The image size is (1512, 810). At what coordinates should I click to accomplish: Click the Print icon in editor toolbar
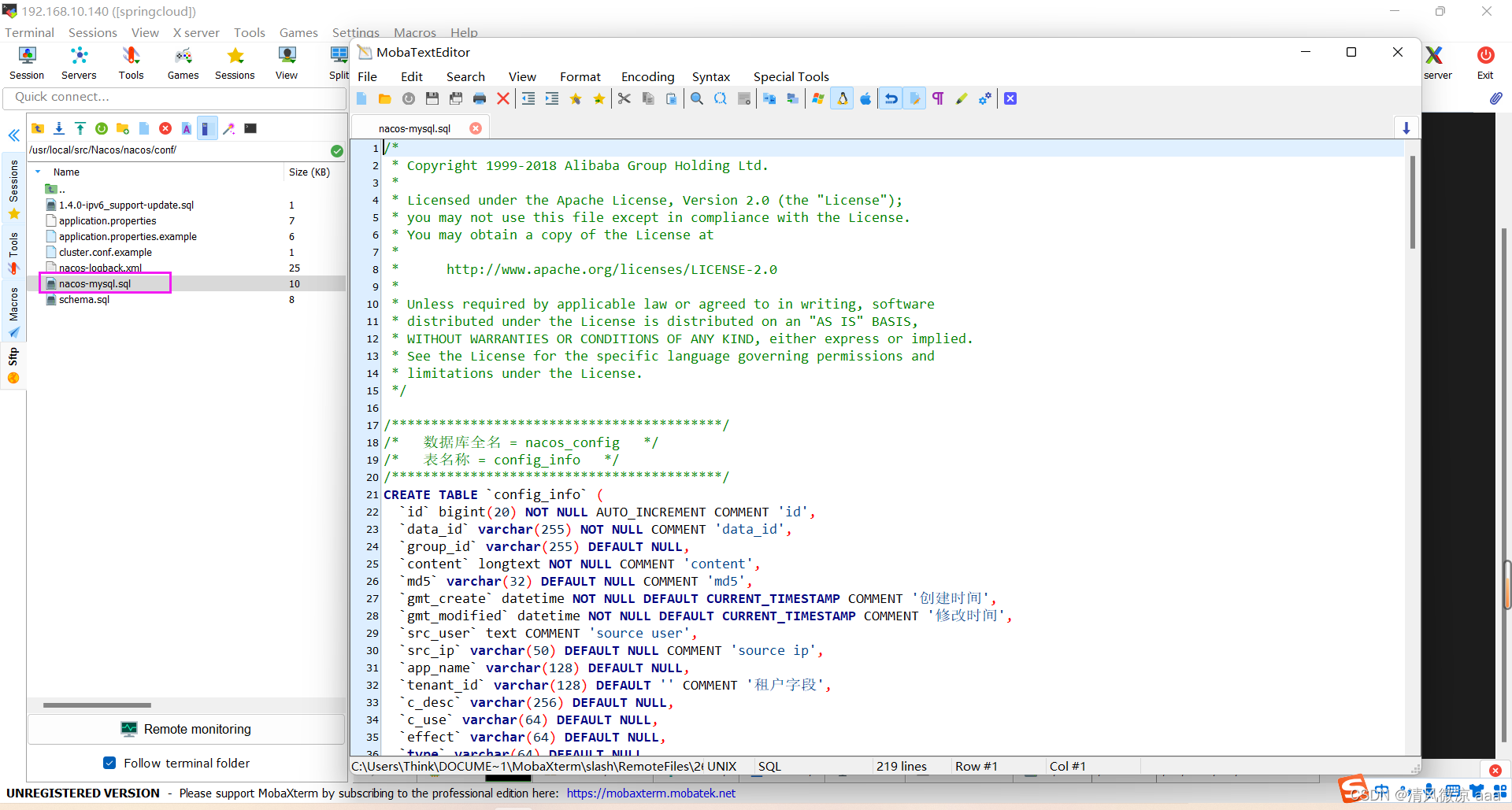click(480, 98)
